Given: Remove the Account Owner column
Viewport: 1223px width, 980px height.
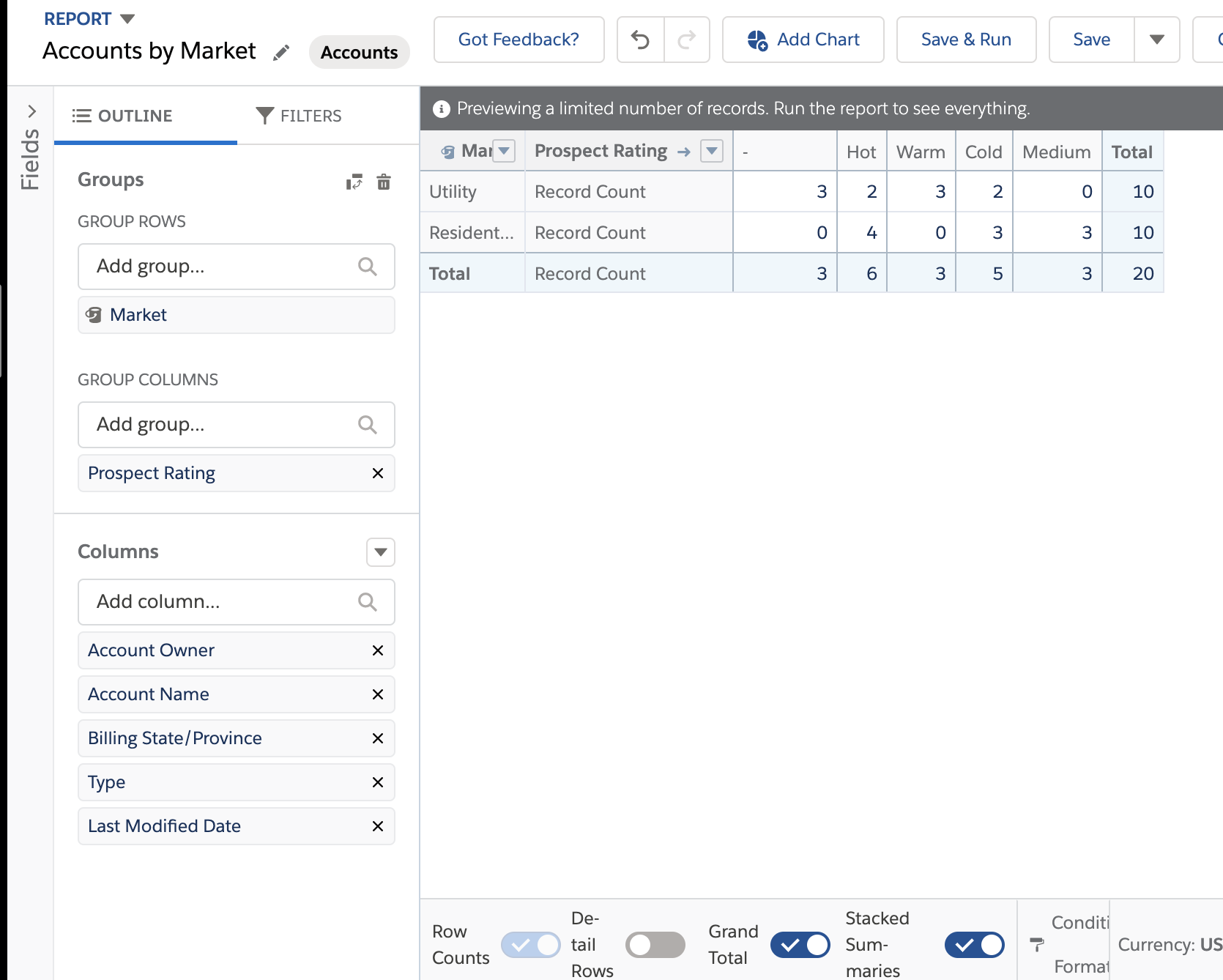Looking at the screenshot, I should pyautogui.click(x=378, y=650).
